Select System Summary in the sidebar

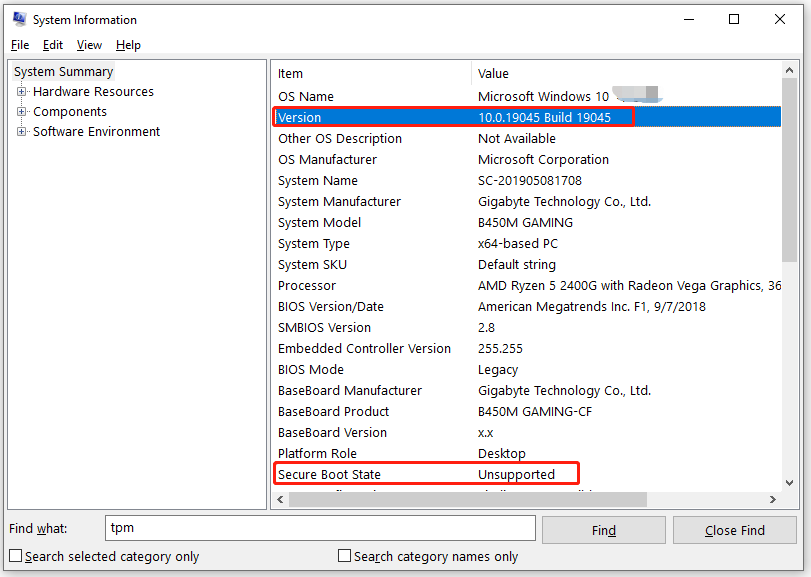(63, 71)
